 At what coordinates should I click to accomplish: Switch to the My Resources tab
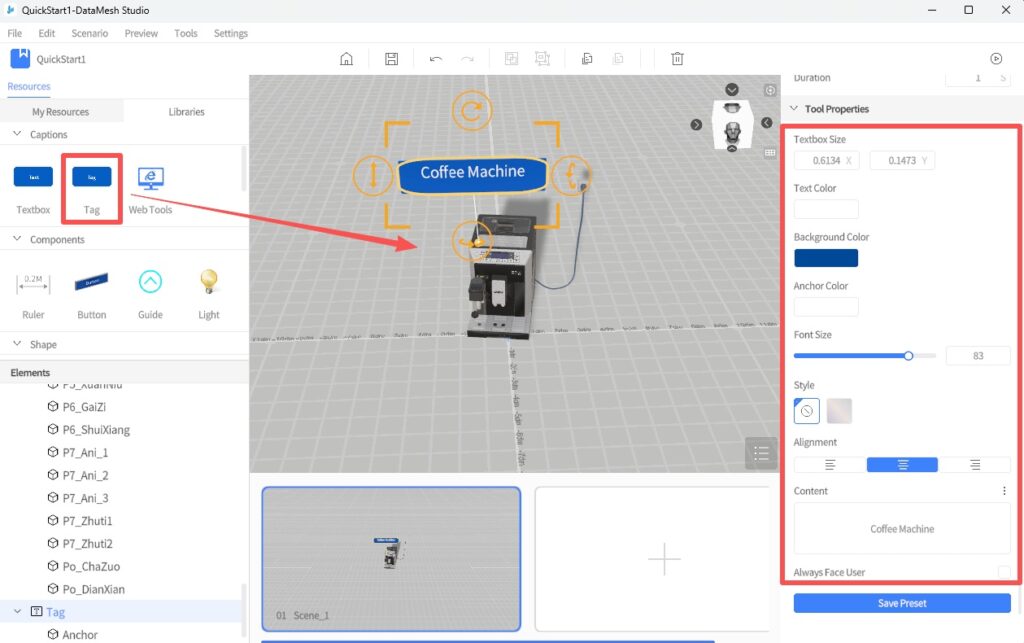click(60, 112)
